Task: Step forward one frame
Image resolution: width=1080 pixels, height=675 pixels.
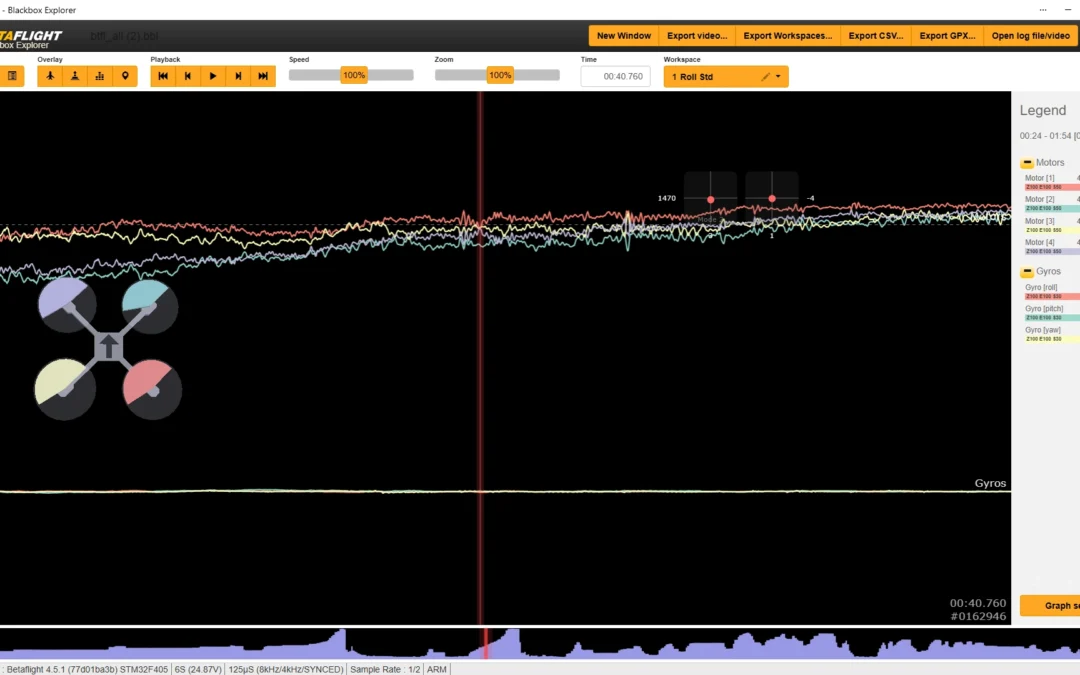Action: (x=238, y=76)
